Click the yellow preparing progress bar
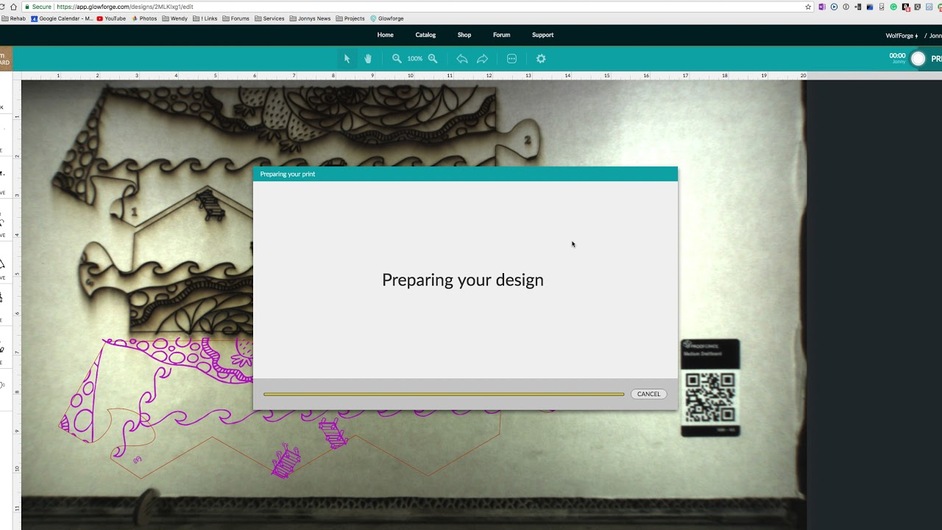The width and height of the screenshot is (942, 530). (x=444, y=394)
